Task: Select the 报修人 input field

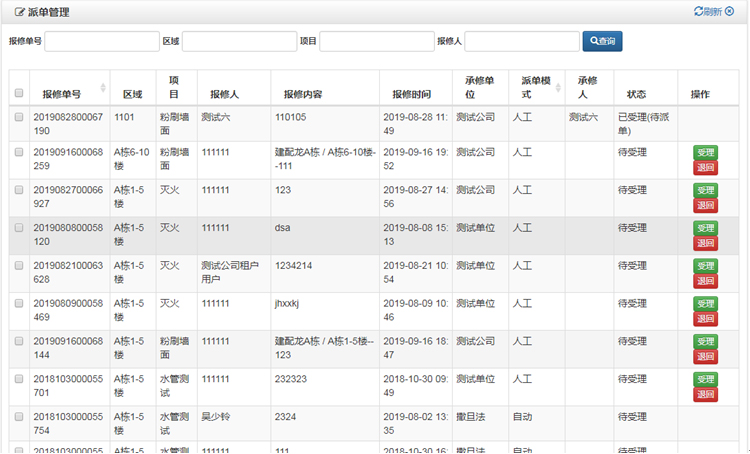Action: pos(522,41)
